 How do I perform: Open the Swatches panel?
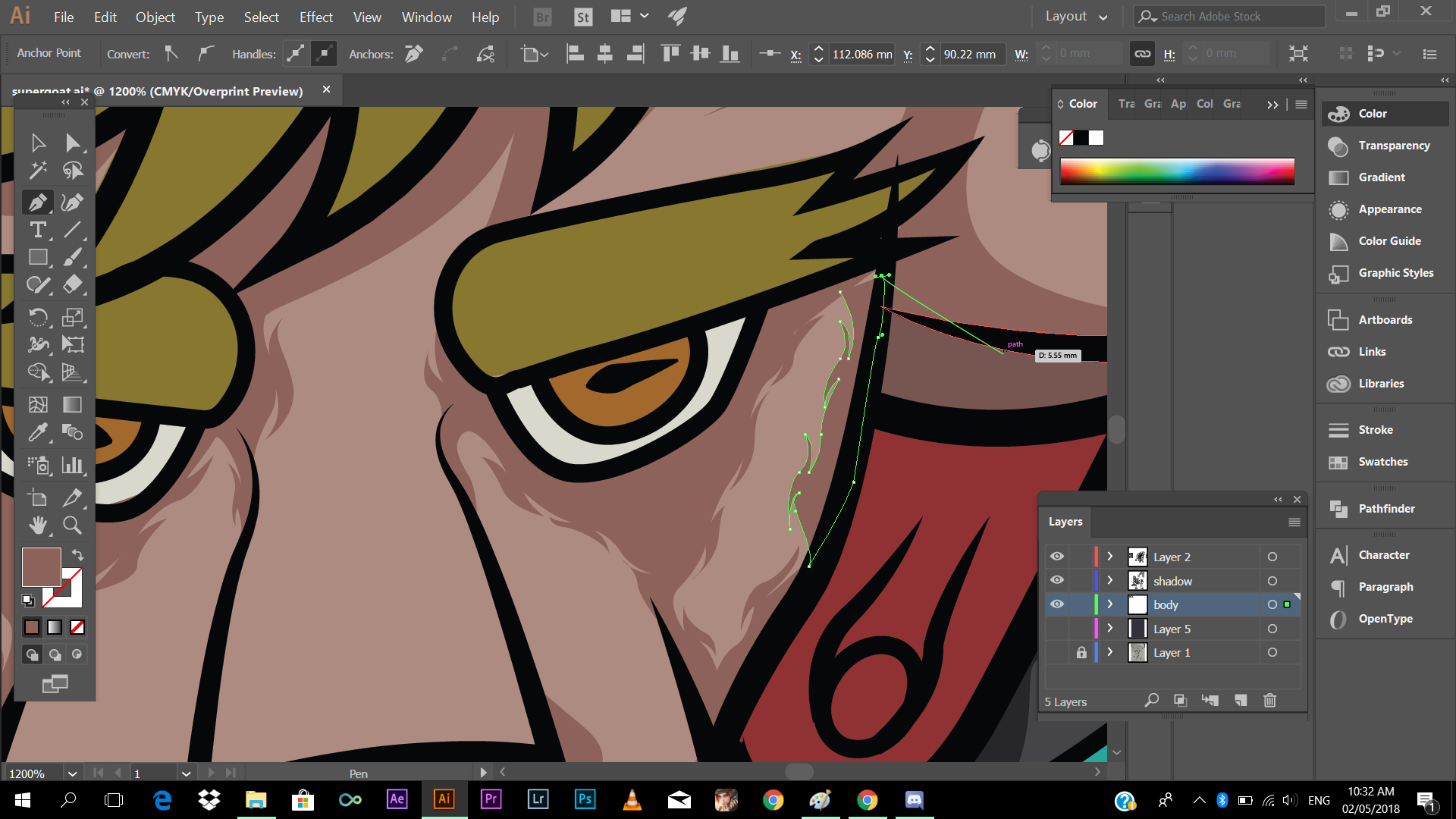[x=1382, y=462]
